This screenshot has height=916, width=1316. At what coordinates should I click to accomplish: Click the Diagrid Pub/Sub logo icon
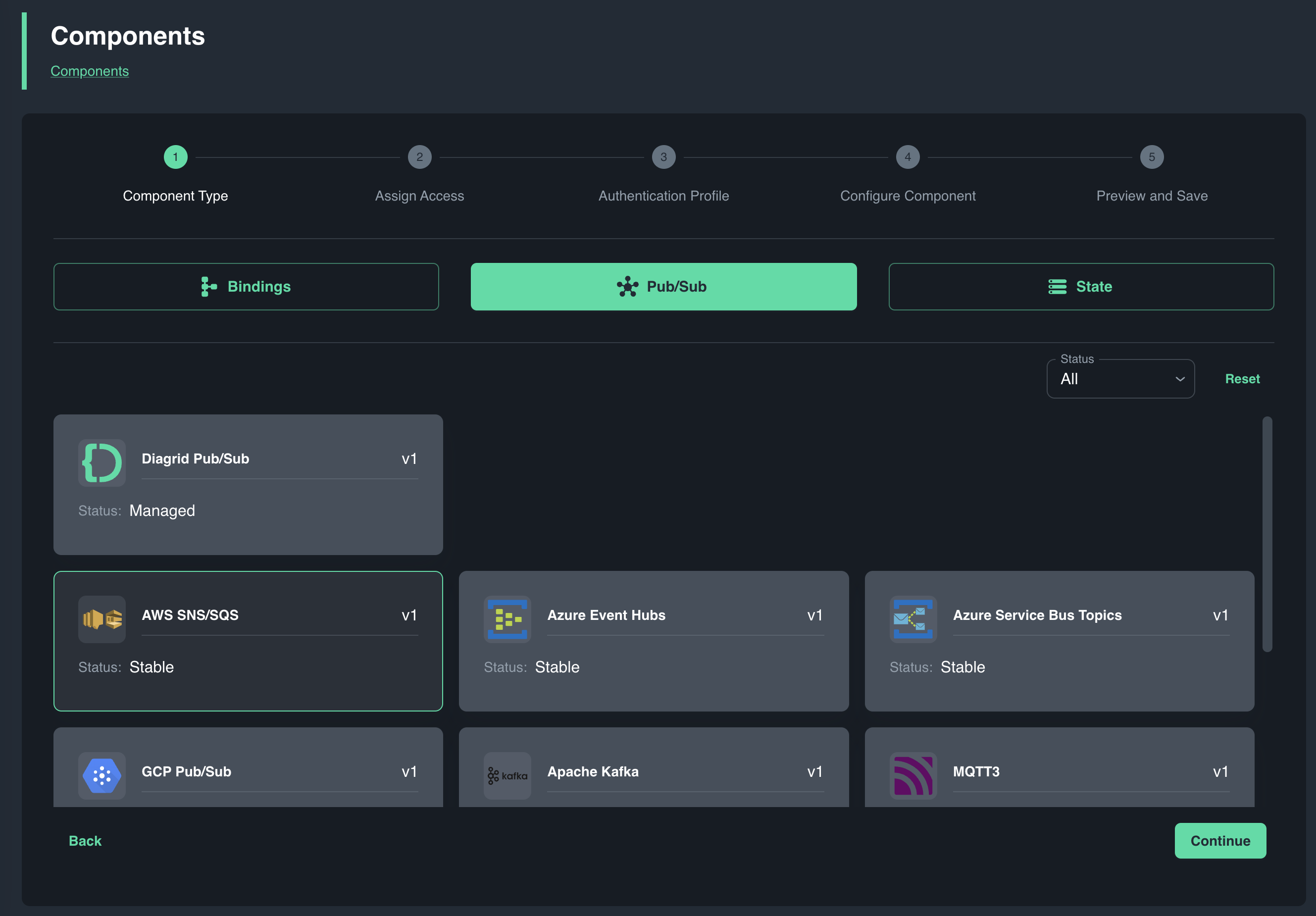[102, 462]
